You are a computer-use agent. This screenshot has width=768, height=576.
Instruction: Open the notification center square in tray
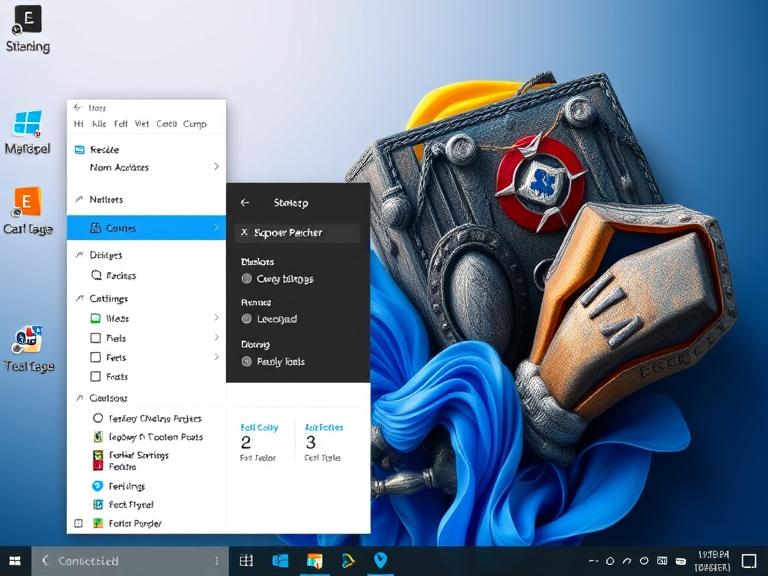749,561
